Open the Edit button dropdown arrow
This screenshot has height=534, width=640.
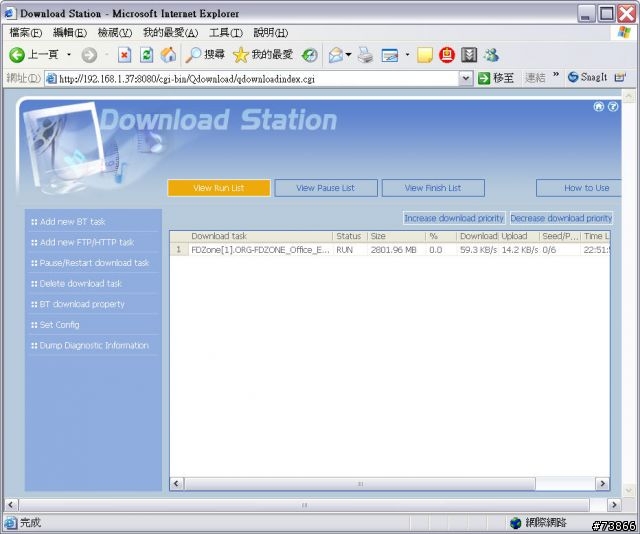pyautogui.click(x=407, y=54)
